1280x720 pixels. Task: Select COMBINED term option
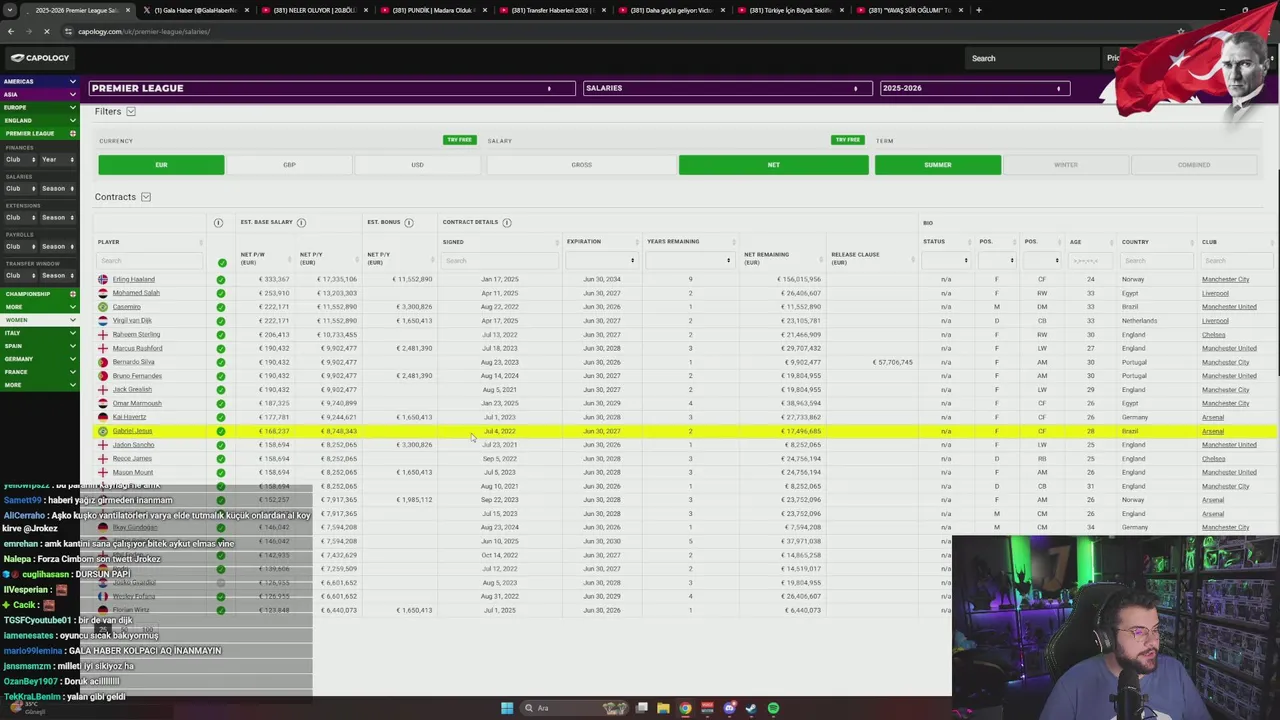(x=1194, y=165)
